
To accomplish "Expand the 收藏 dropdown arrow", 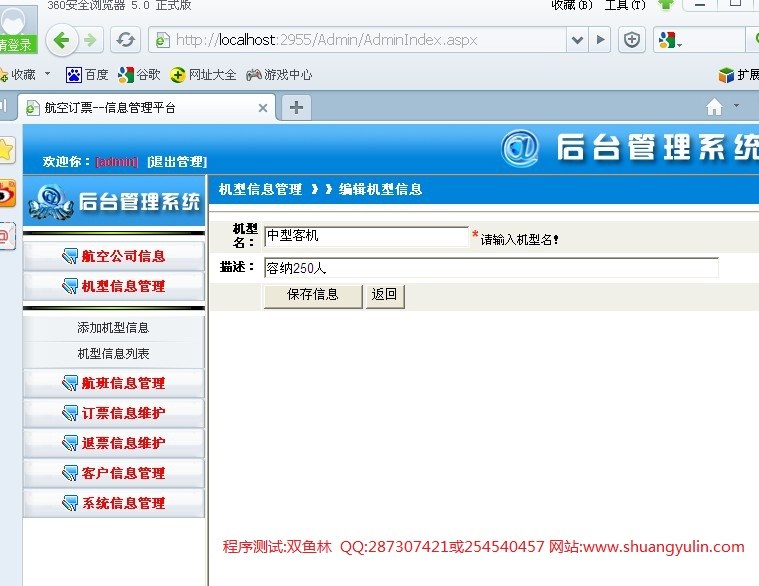I will point(47,74).
